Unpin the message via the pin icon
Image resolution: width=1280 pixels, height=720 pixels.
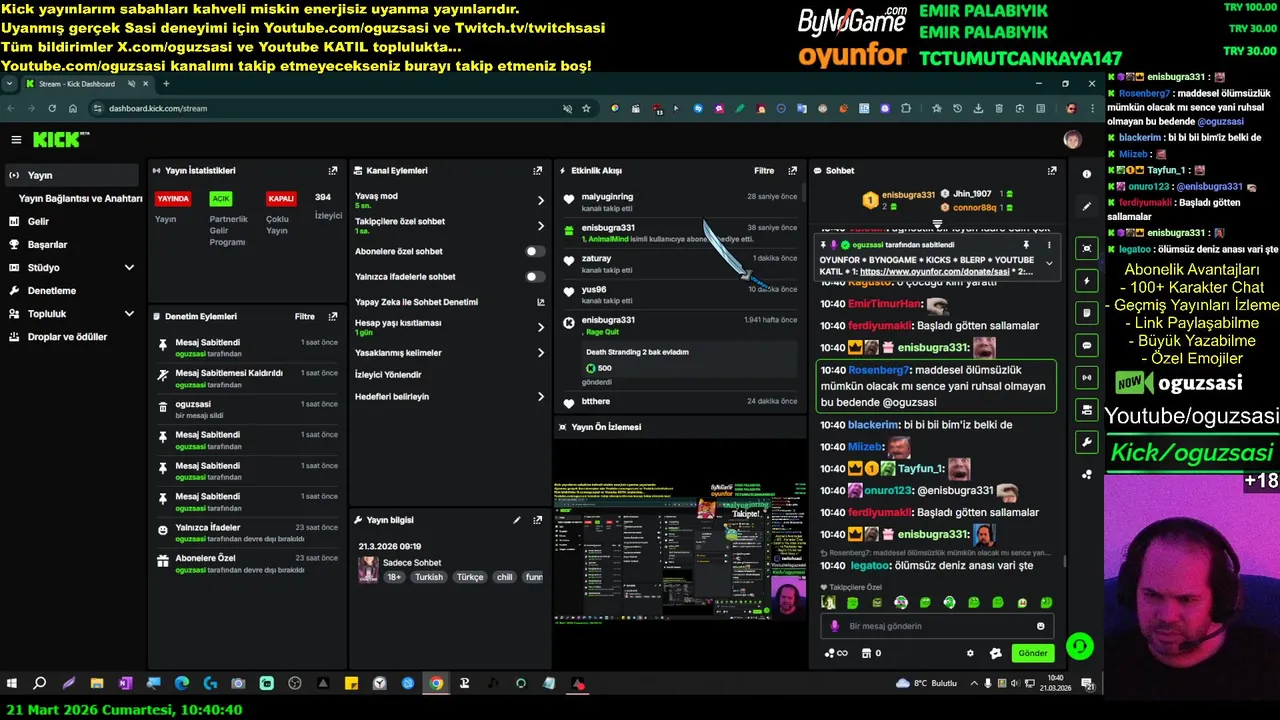click(x=1026, y=245)
